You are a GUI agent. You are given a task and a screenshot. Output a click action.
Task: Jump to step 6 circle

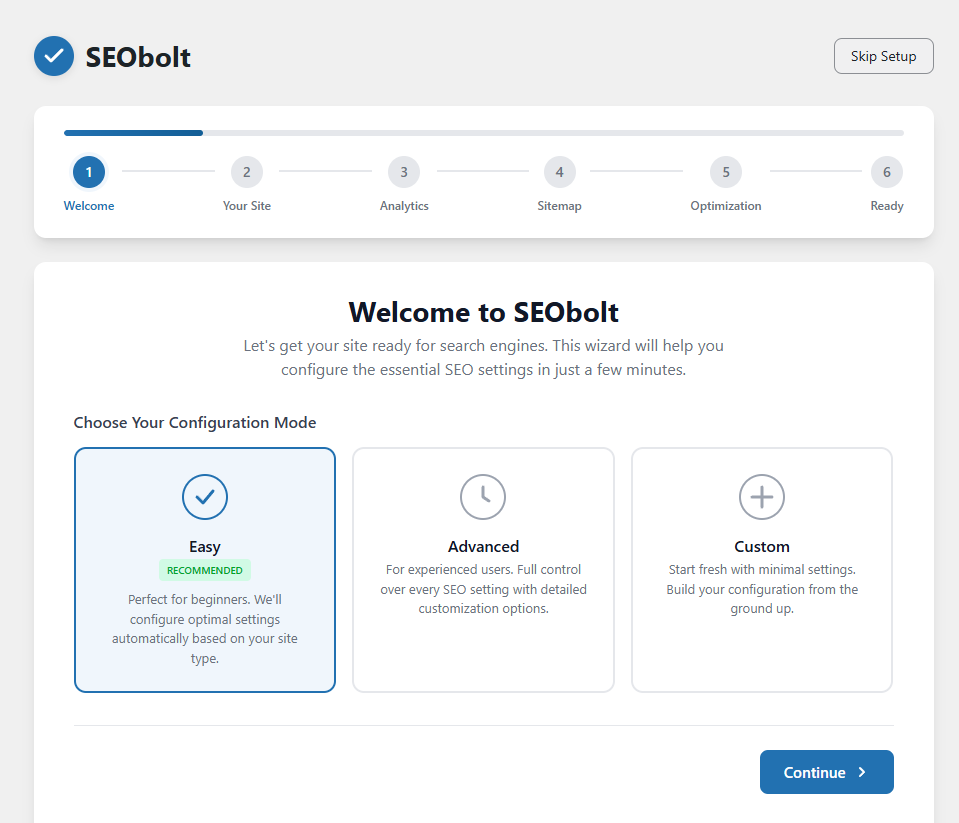[x=887, y=172]
